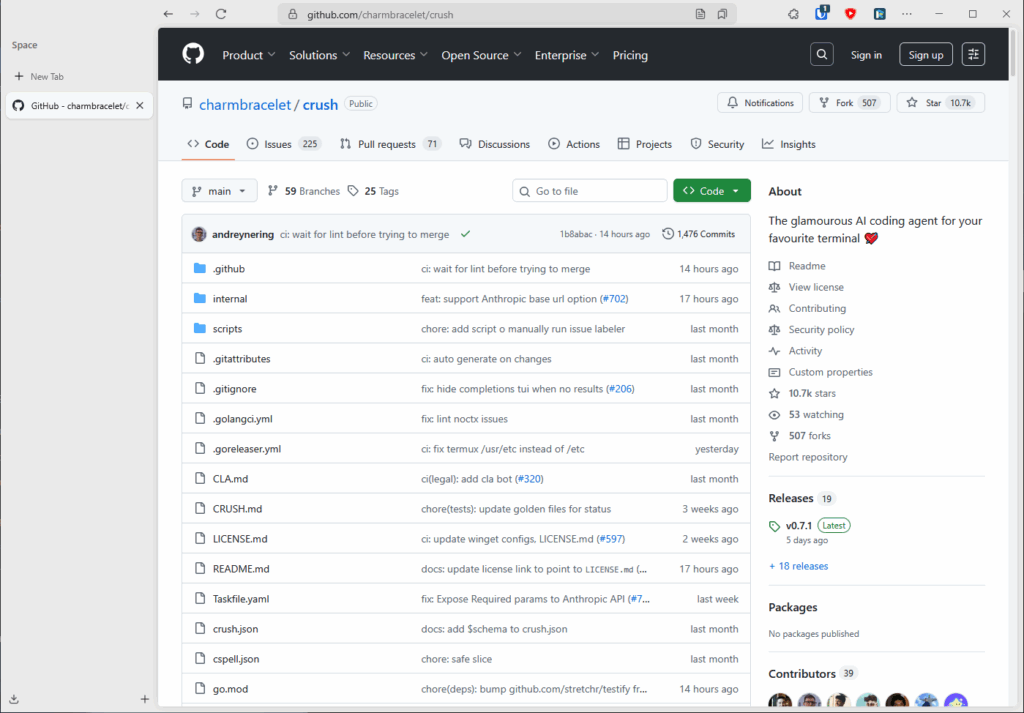Click the Bitwarden shield extension icon
Image resolution: width=1024 pixels, height=713 pixels.
822,12
